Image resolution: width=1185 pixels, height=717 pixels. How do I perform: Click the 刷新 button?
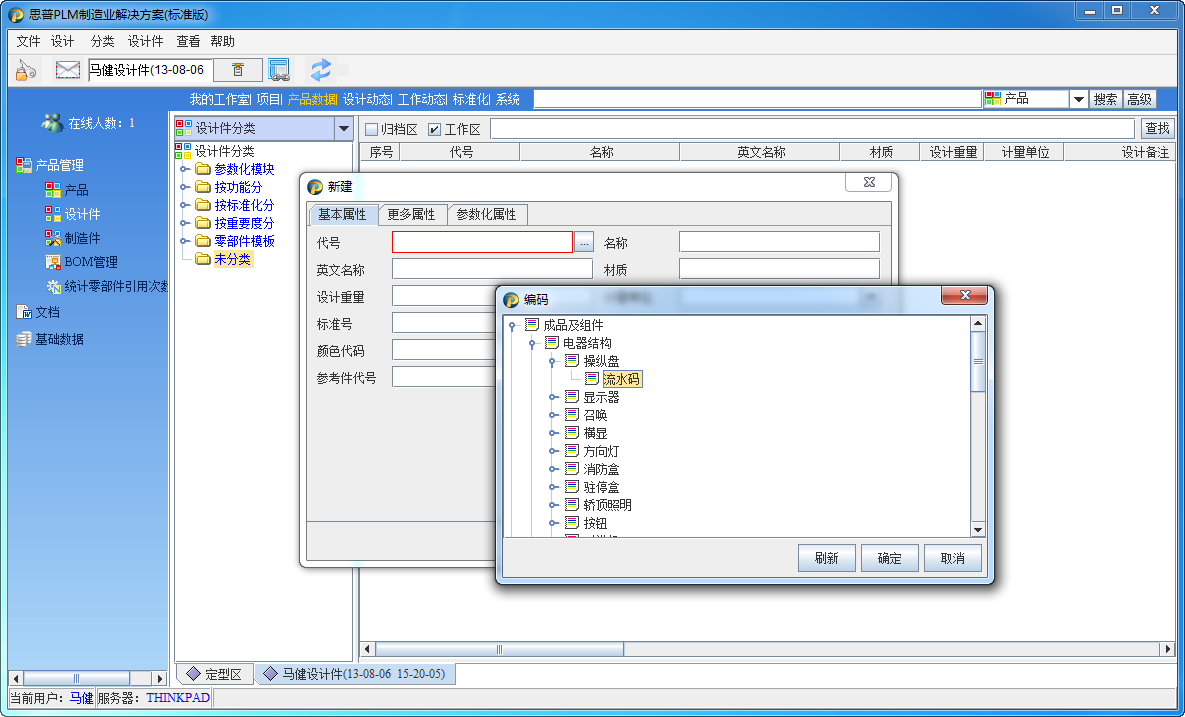(826, 558)
